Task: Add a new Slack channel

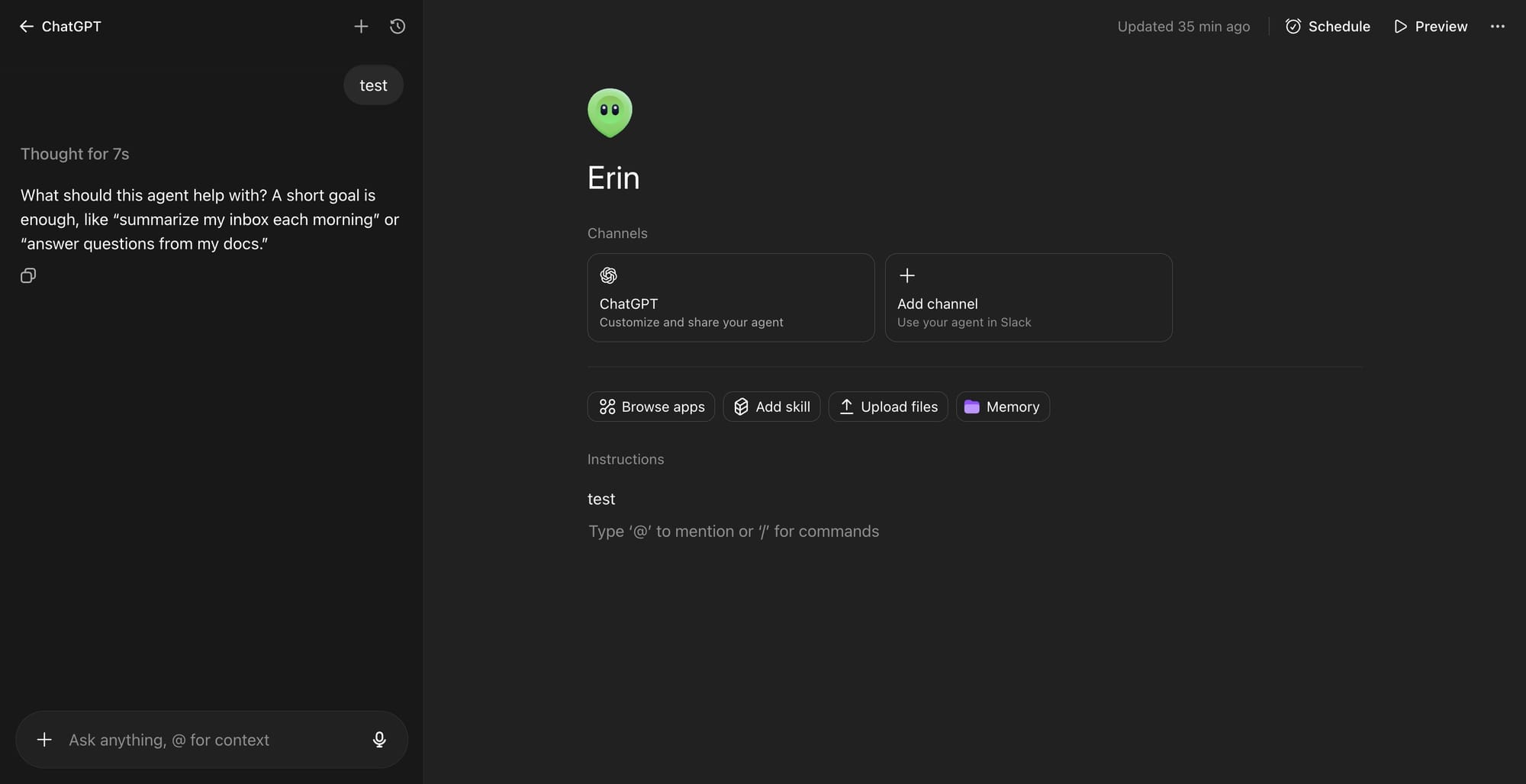Action: point(1029,297)
